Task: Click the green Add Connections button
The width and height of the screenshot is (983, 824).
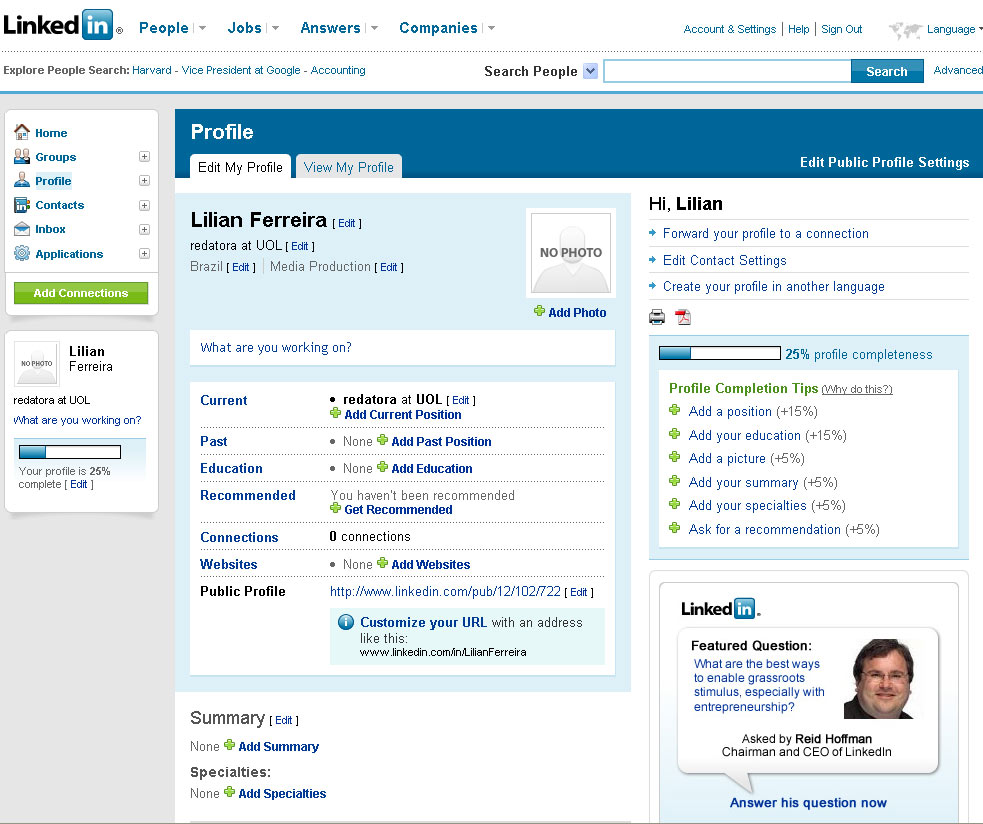Action: (81, 293)
